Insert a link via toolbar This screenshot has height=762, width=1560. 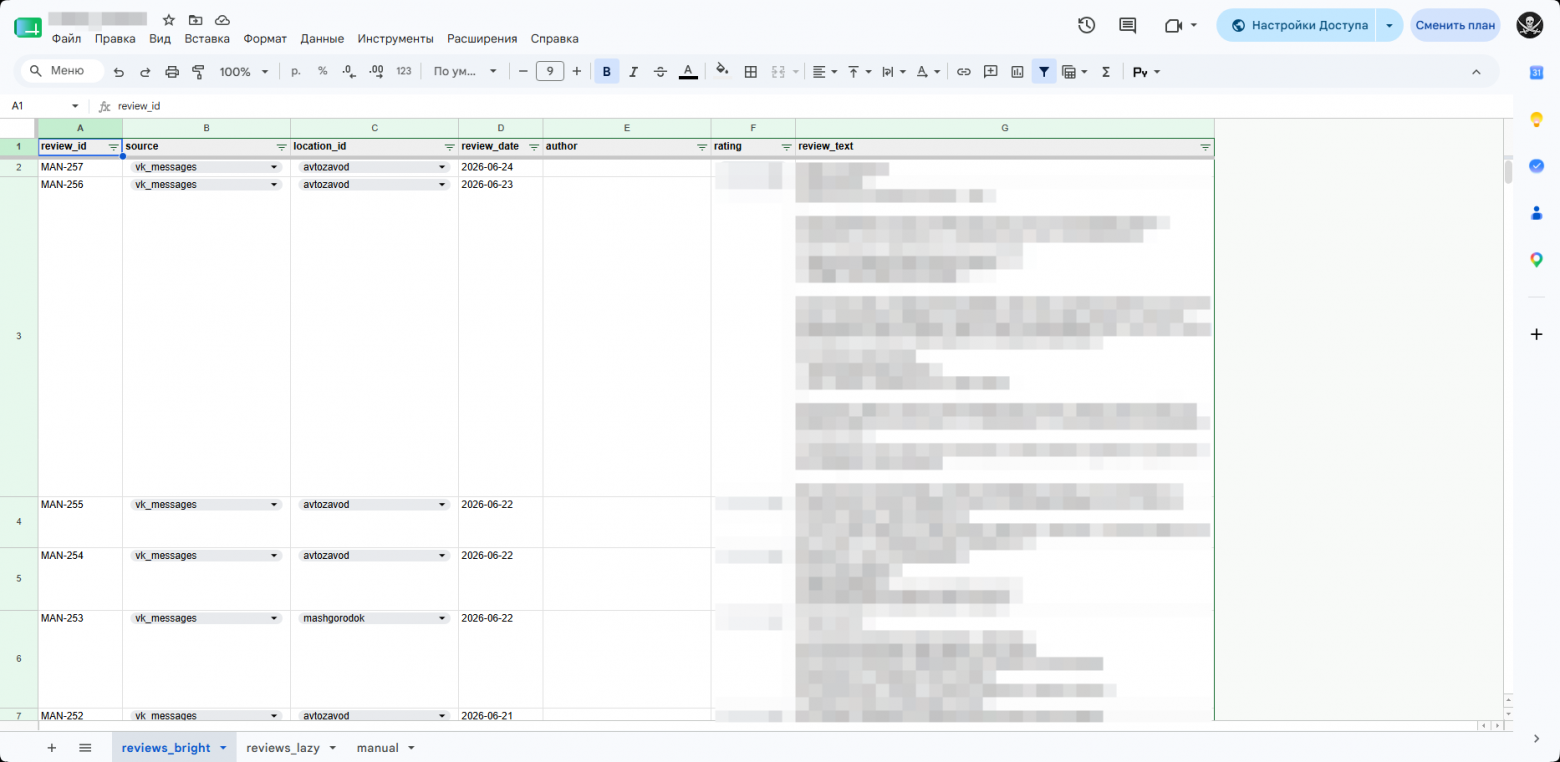(x=964, y=71)
